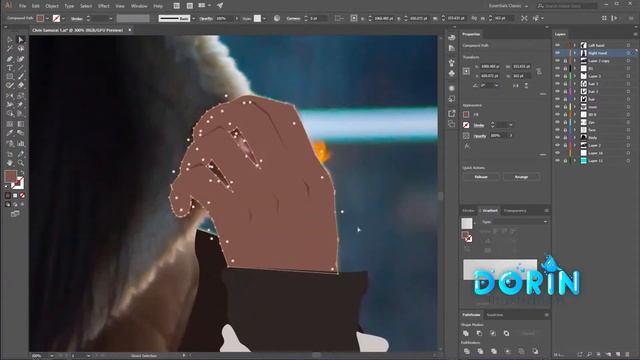This screenshot has width=640, height=360.
Task: Open the Layers panel menu
Action: [x=635, y=34]
